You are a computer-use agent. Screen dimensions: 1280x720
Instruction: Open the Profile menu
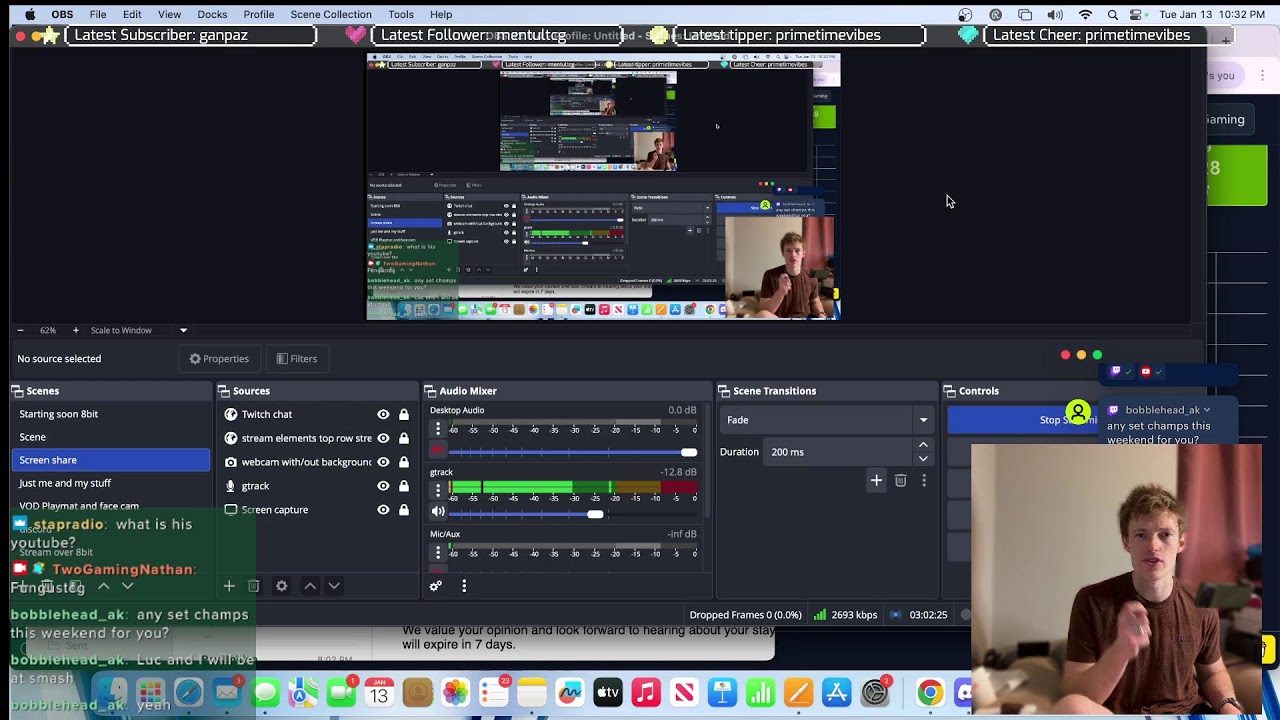tap(259, 14)
